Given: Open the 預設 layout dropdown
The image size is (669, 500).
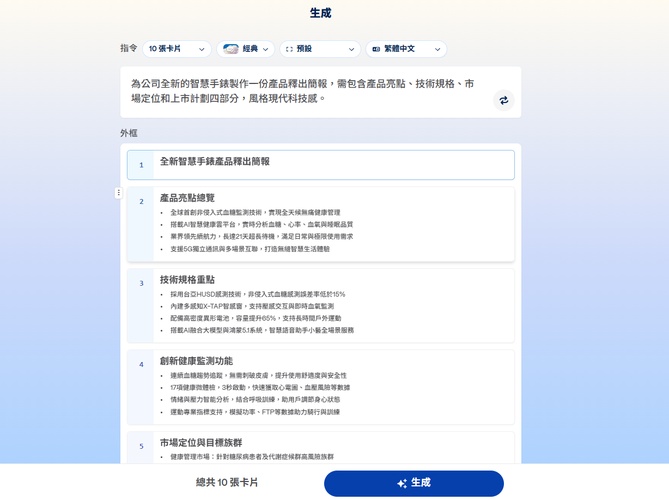Looking at the screenshot, I should [x=320, y=49].
